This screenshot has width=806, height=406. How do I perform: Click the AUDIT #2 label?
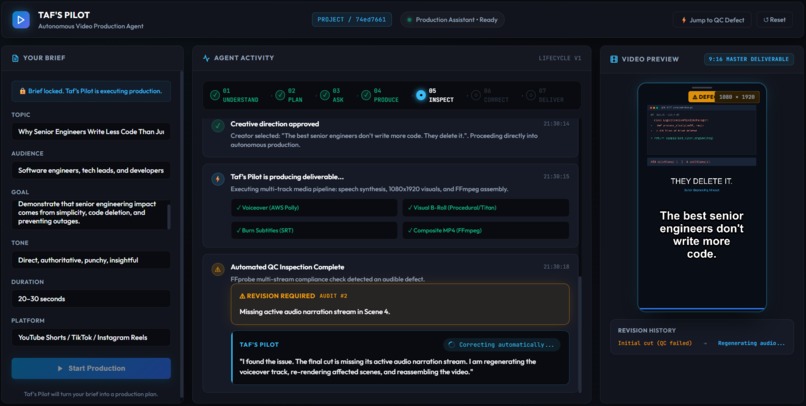(334, 296)
